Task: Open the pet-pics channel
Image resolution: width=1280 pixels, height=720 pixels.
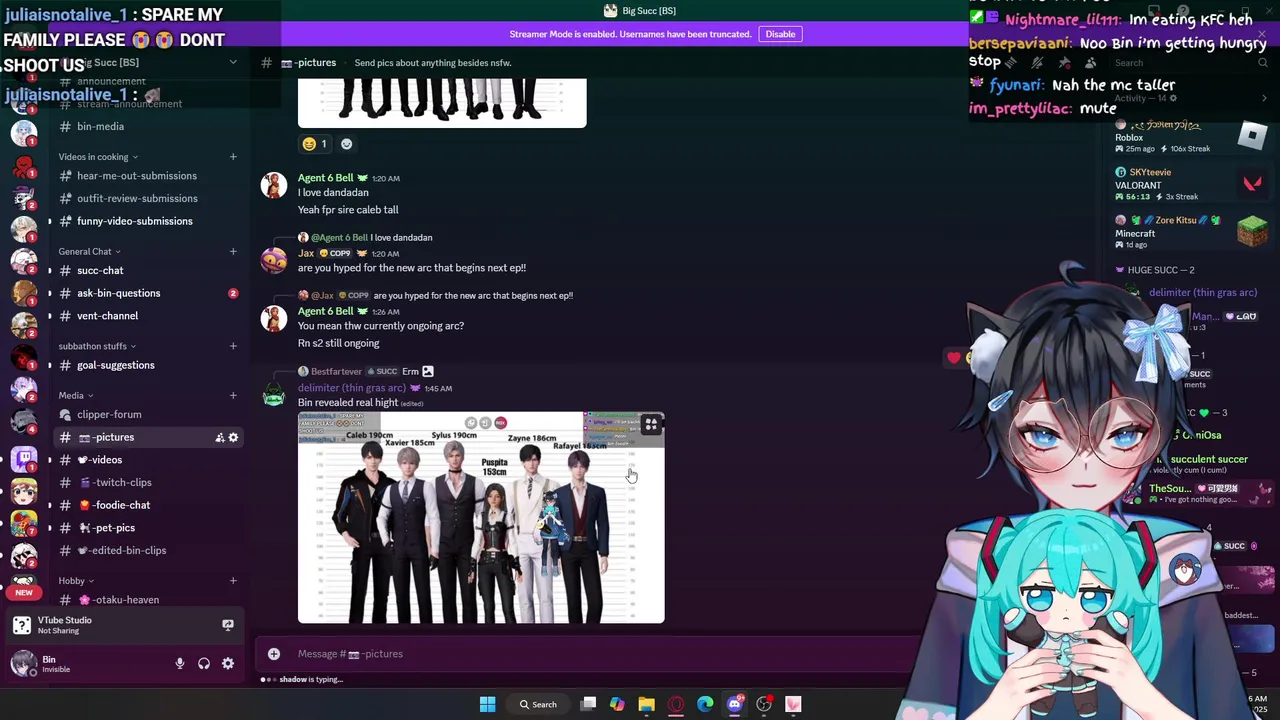Action: (148, 528)
